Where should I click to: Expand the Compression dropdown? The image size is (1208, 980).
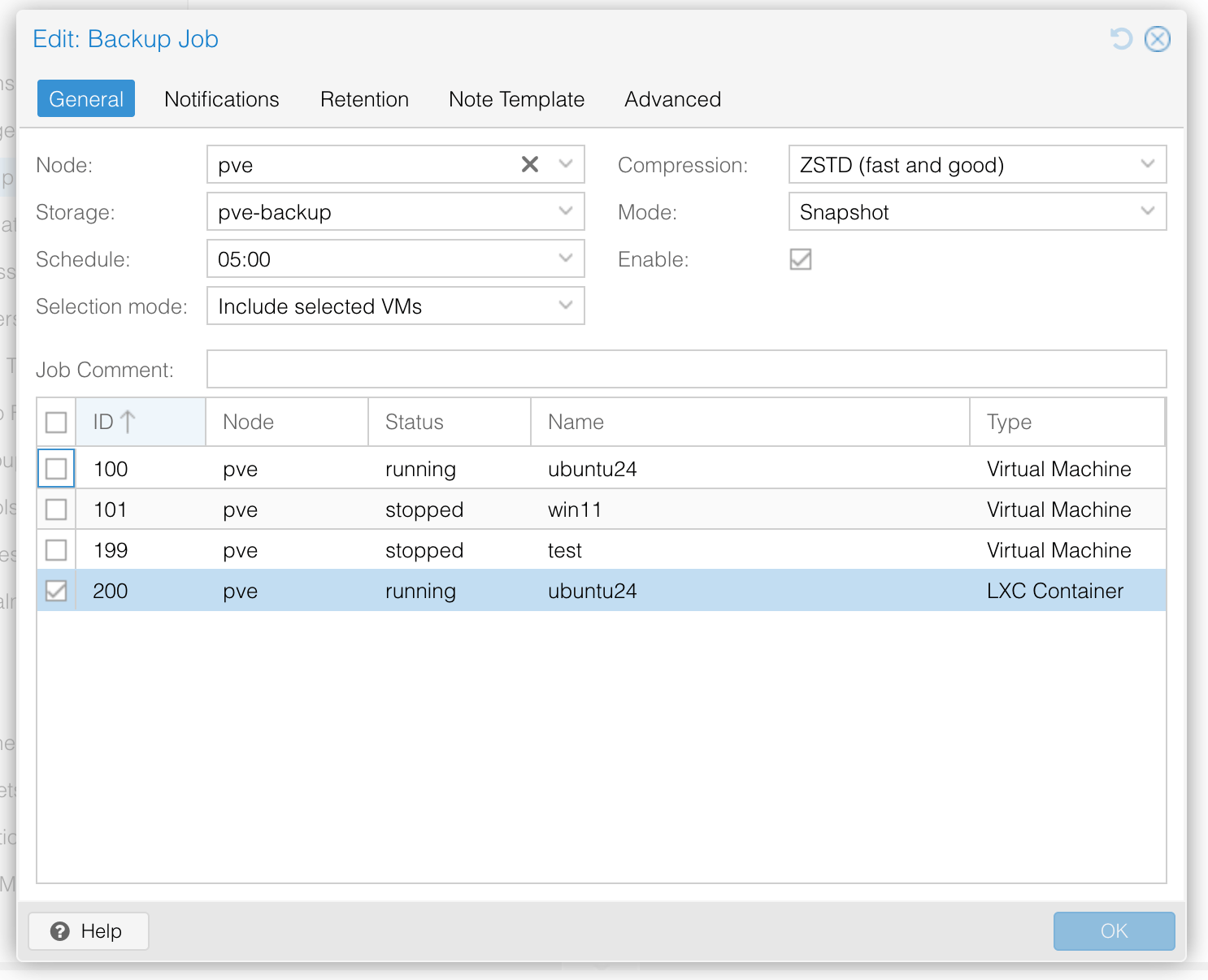[1147, 164]
